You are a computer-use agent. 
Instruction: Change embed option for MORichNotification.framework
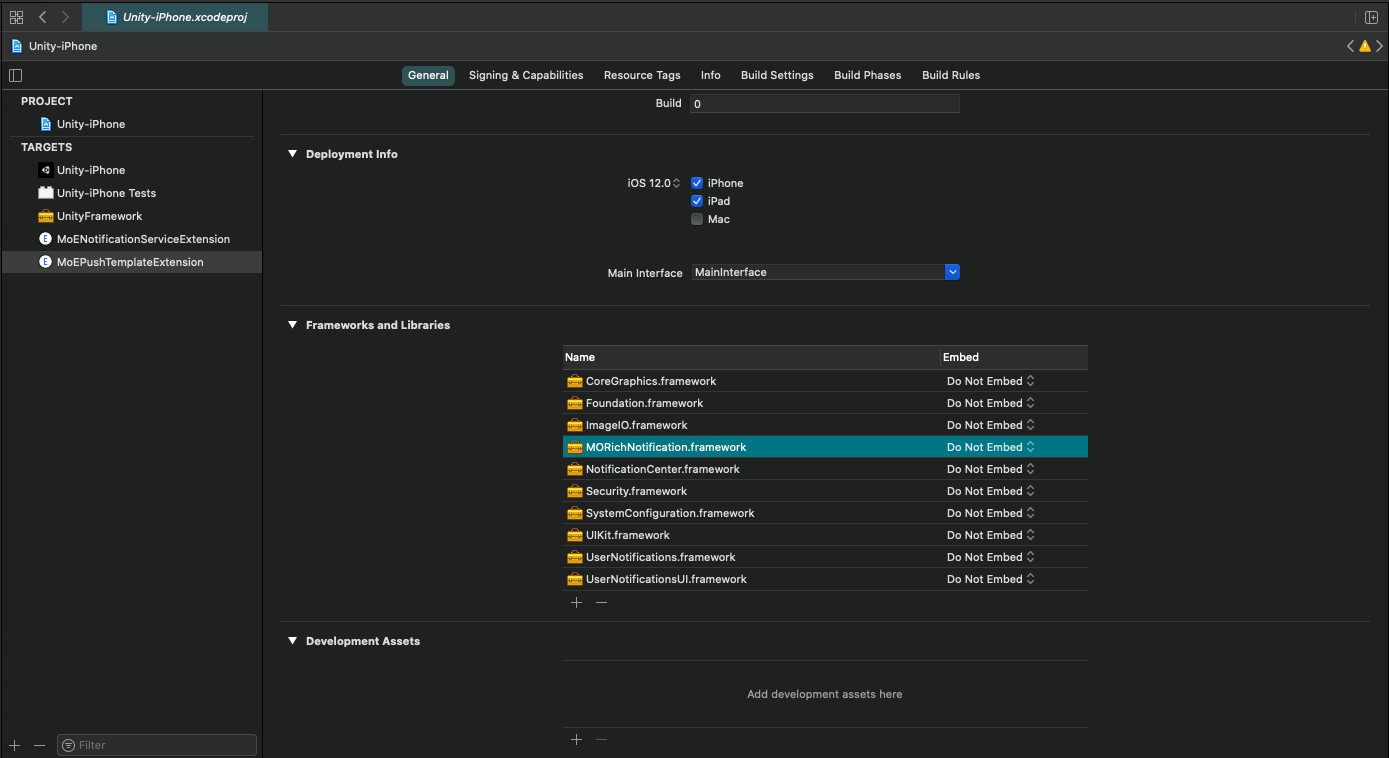[x=990, y=447]
